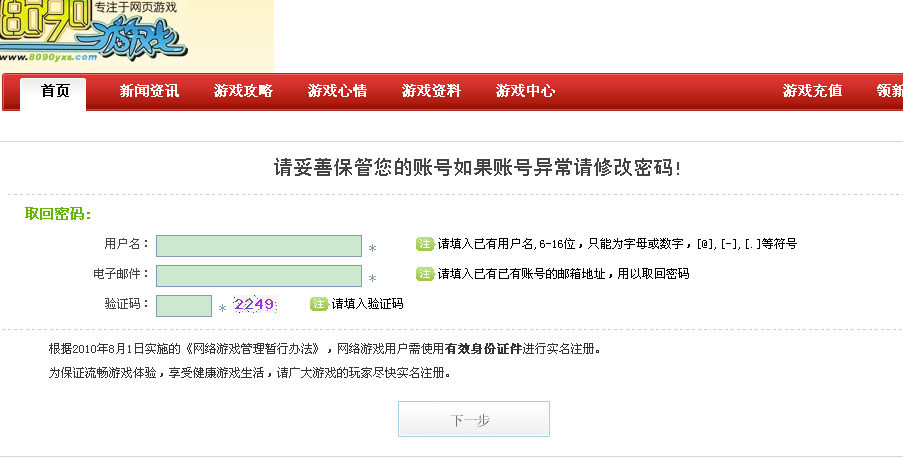Click into the 验证码 captcha input box

tap(183, 306)
